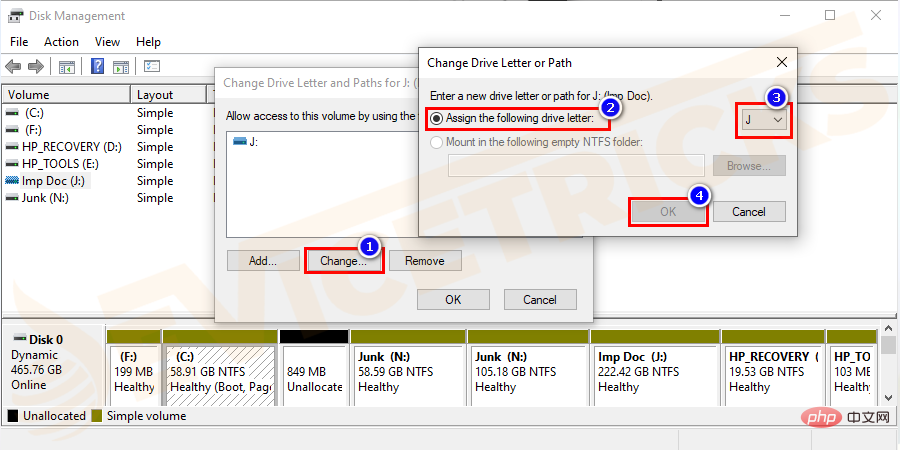Open the Help menu
Image resolution: width=900 pixels, height=450 pixels.
(148, 42)
